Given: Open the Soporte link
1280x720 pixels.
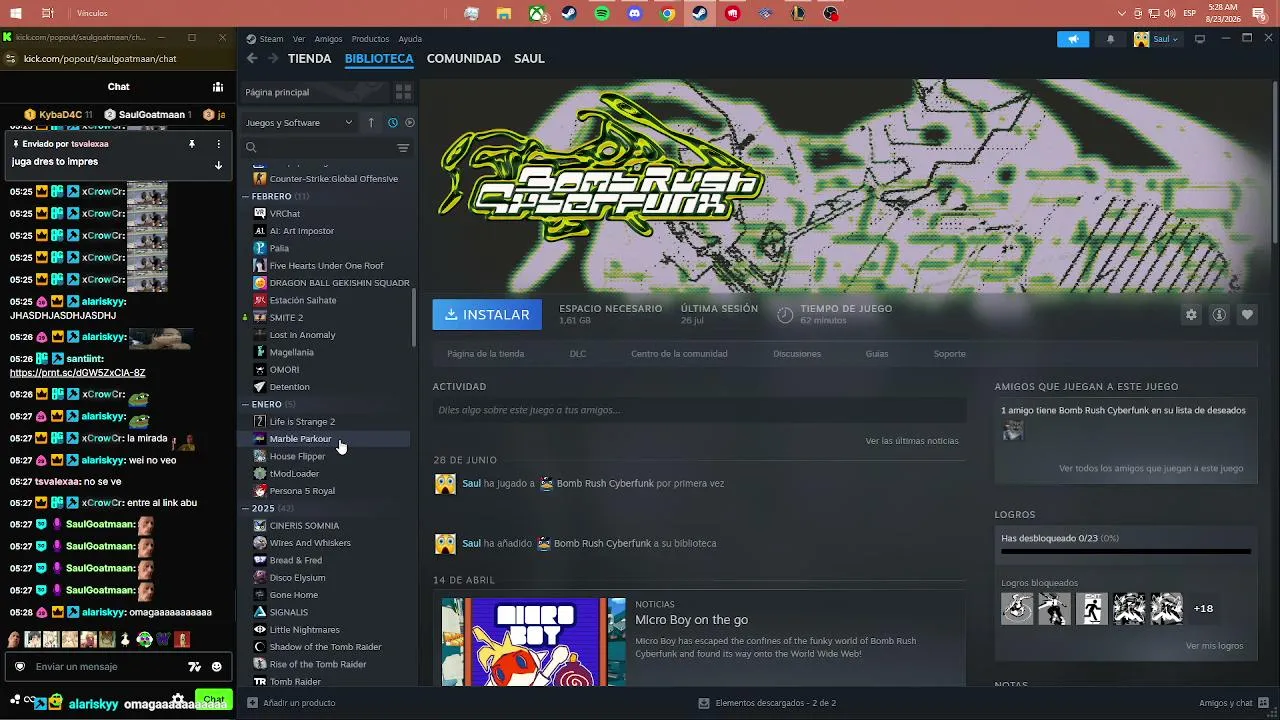Looking at the screenshot, I should [x=950, y=354].
